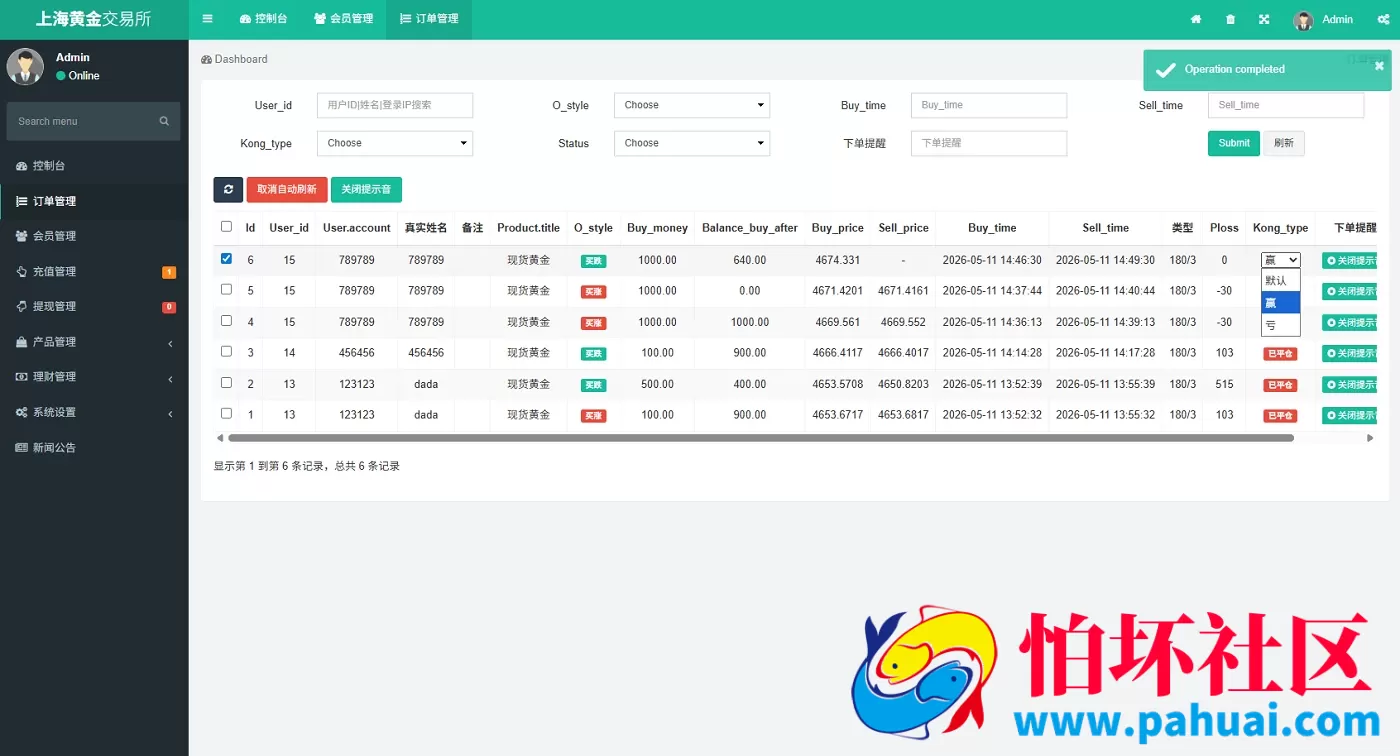Open 充值管理 in sidebar
Screen dimensions: 1400x756
click(x=94, y=271)
